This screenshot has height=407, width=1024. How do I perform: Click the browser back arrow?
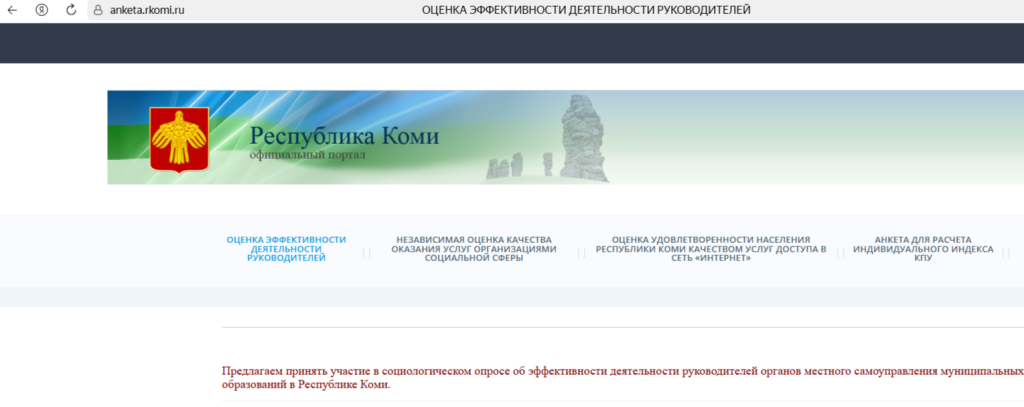[x=12, y=10]
